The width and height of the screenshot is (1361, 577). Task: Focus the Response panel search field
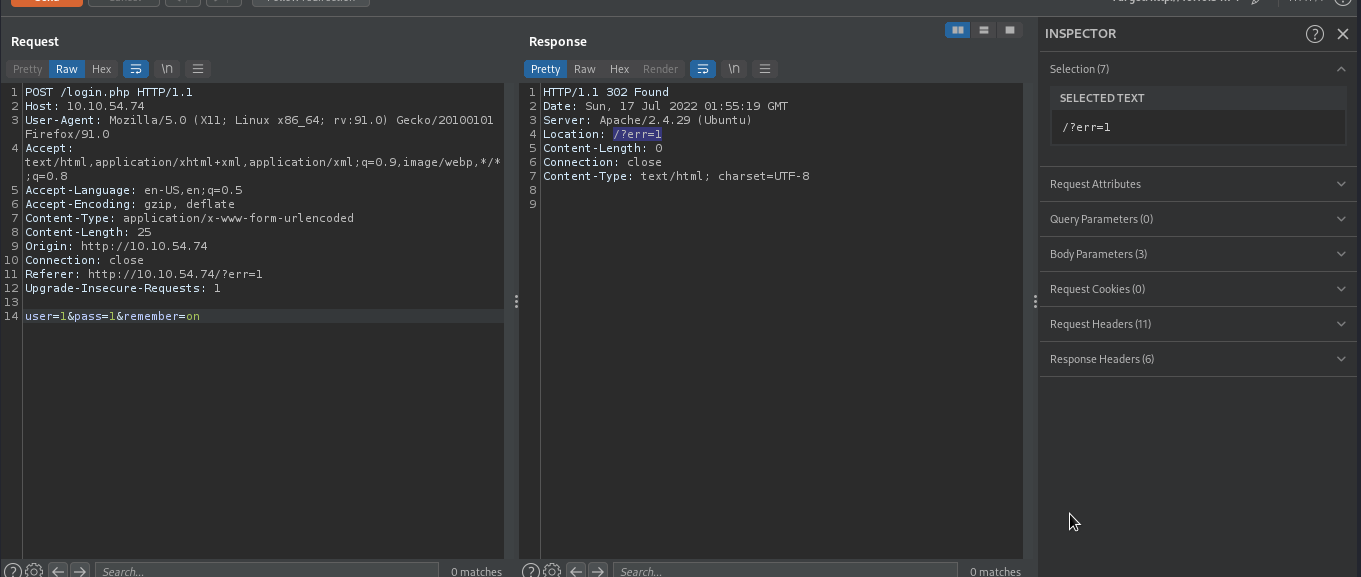click(x=785, y=571)
